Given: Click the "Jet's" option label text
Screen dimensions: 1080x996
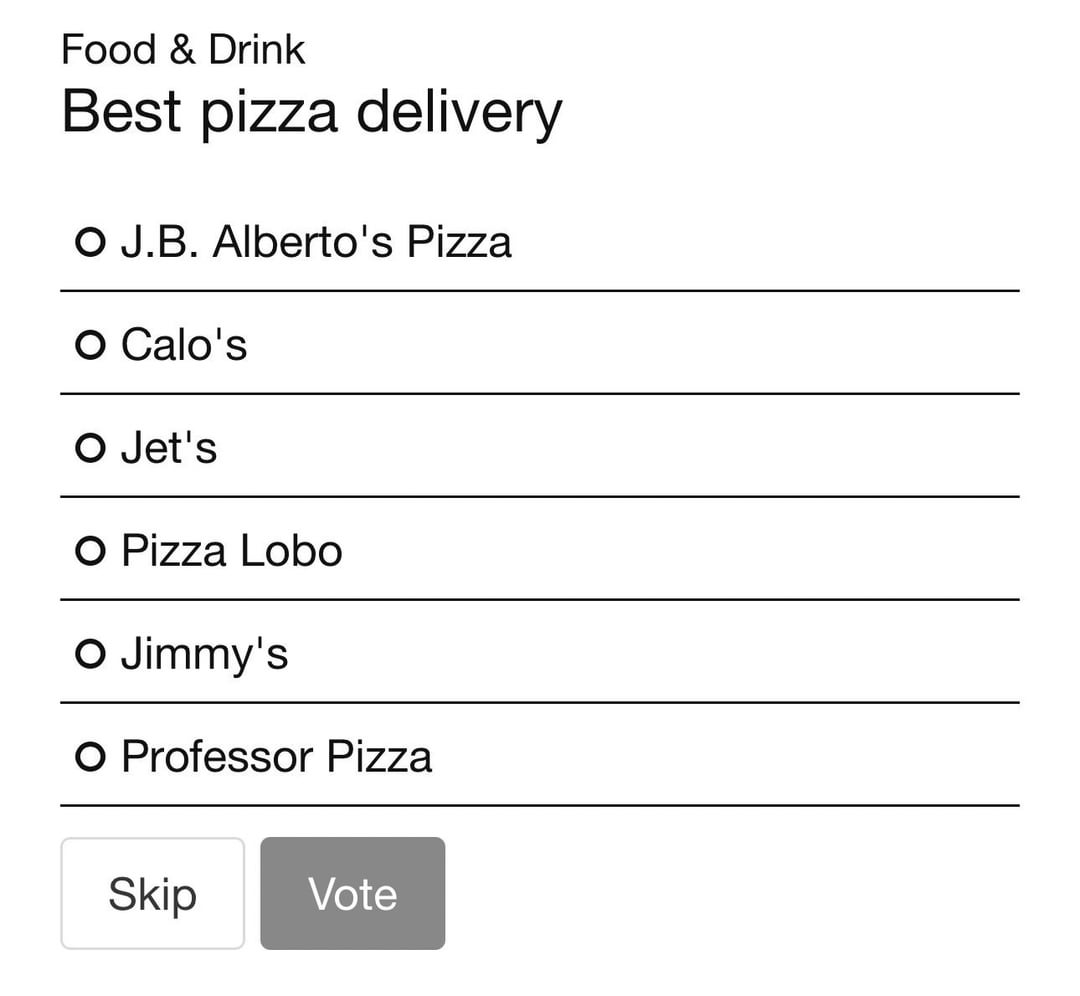Looking at the screenshot, I should 169,448.
